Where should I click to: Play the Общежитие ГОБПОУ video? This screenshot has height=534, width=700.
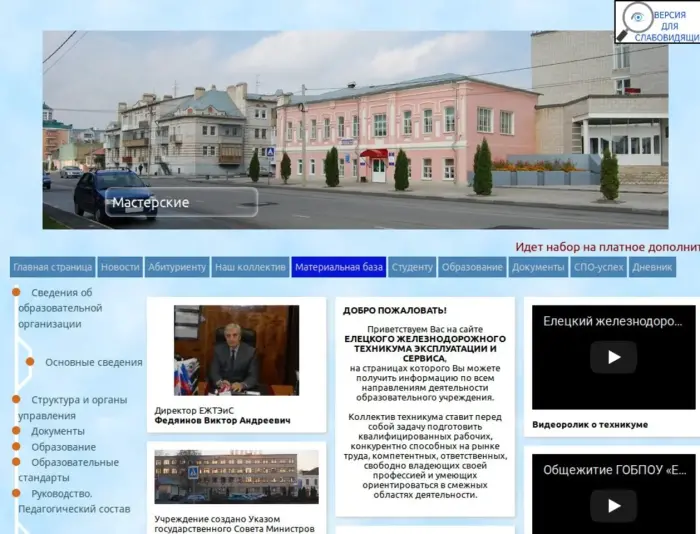[x=613, y=505]
